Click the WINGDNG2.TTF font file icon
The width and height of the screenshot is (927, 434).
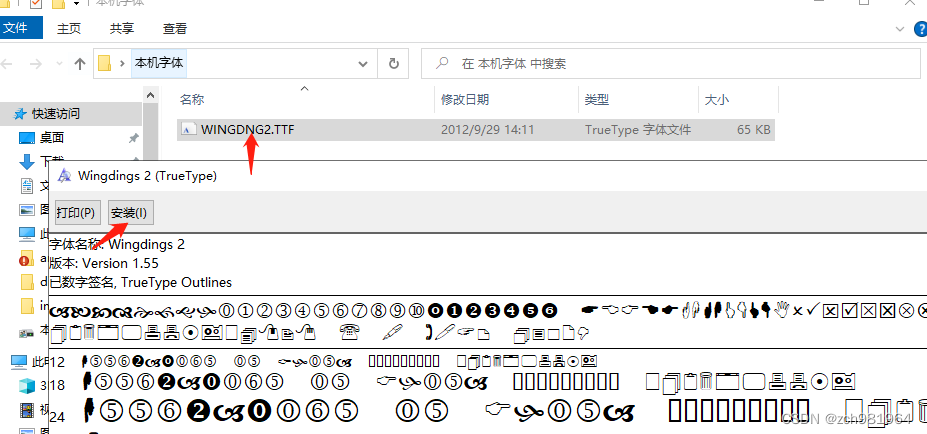tap(188, 130)
